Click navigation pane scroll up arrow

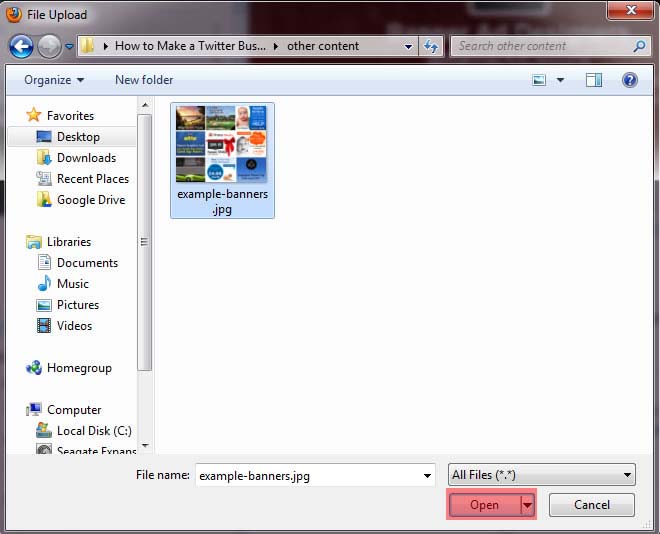point(145,105)
